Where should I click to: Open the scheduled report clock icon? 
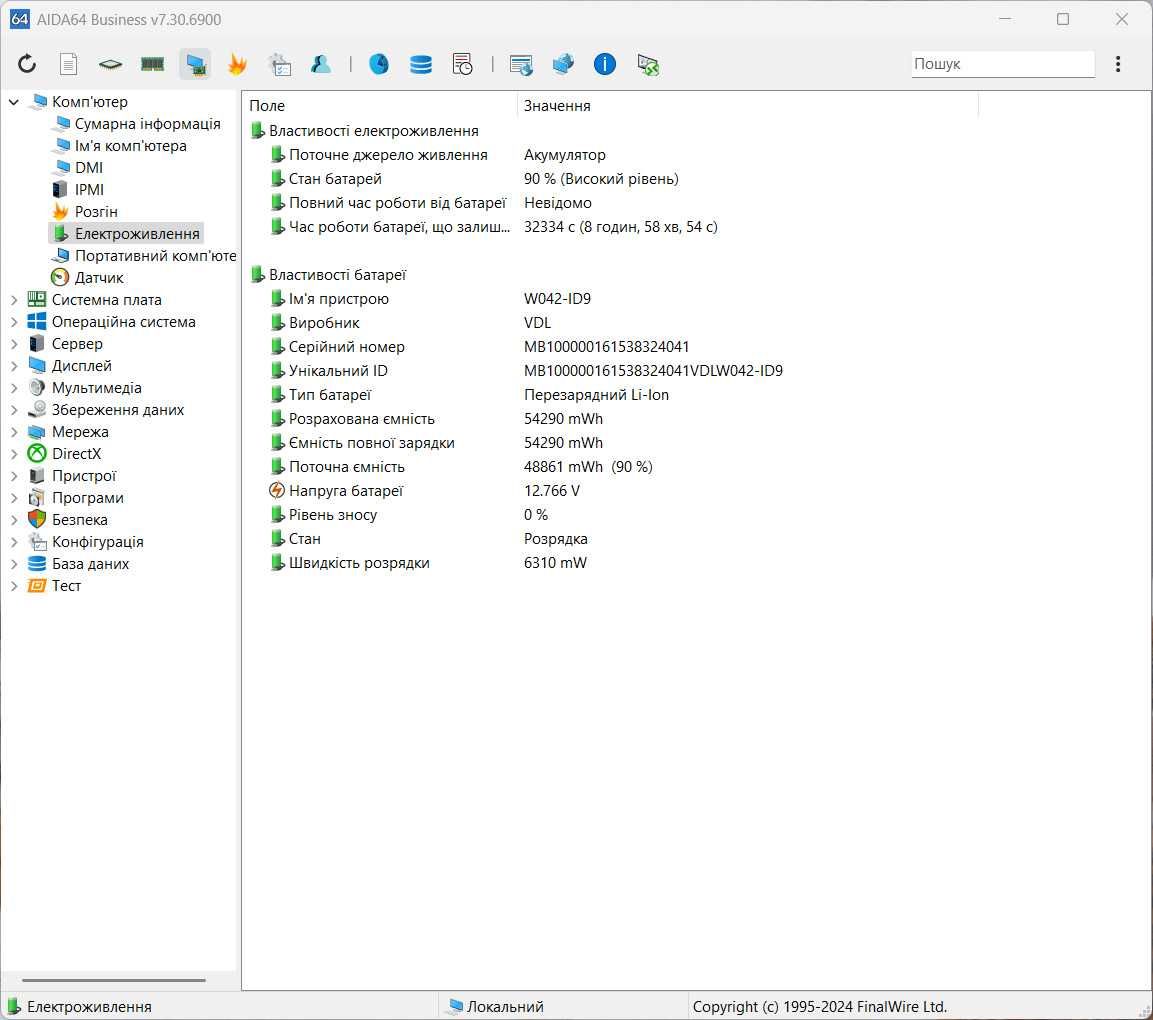point(463,64)
